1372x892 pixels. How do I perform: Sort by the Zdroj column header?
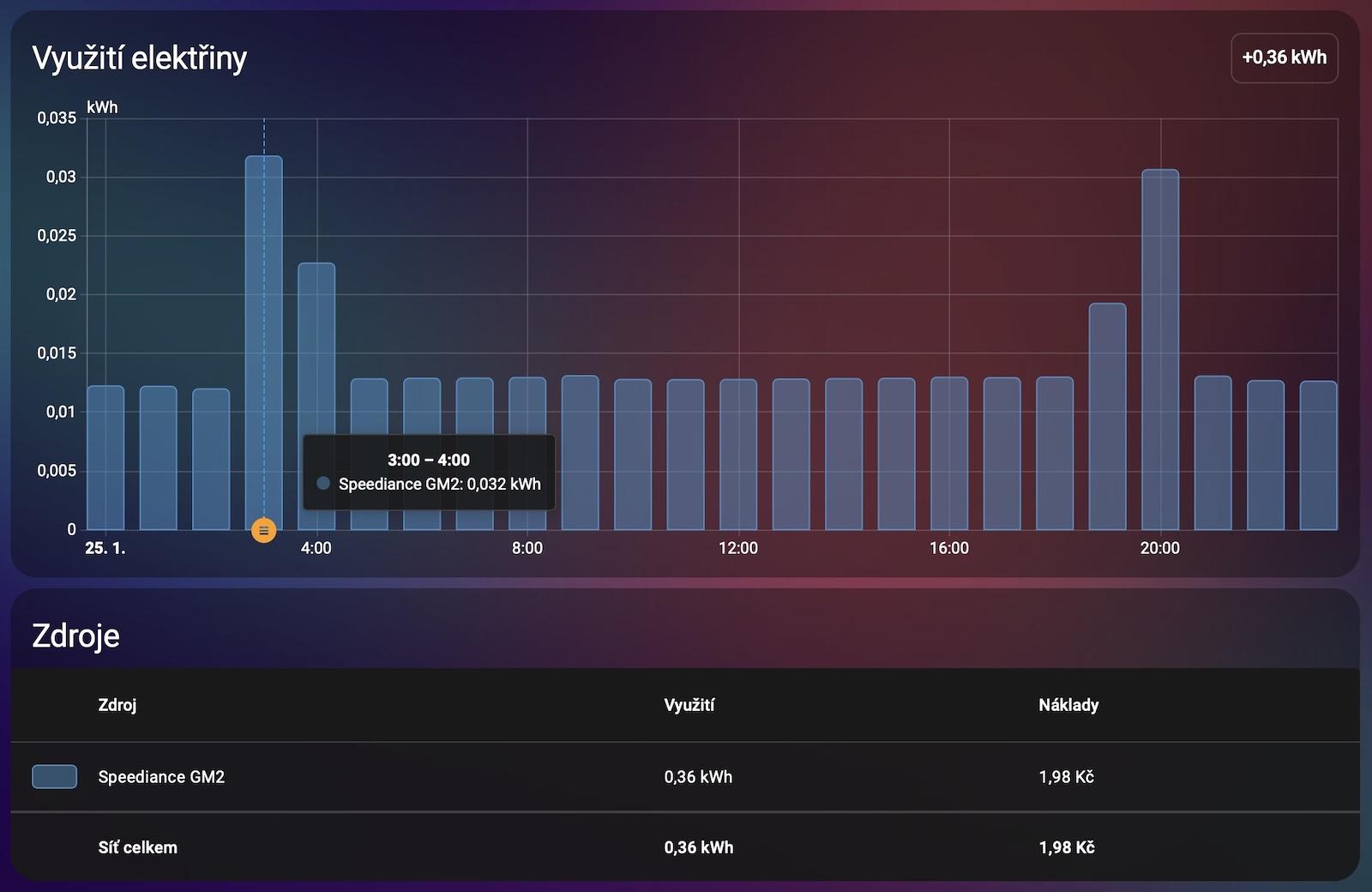point(117,705)
